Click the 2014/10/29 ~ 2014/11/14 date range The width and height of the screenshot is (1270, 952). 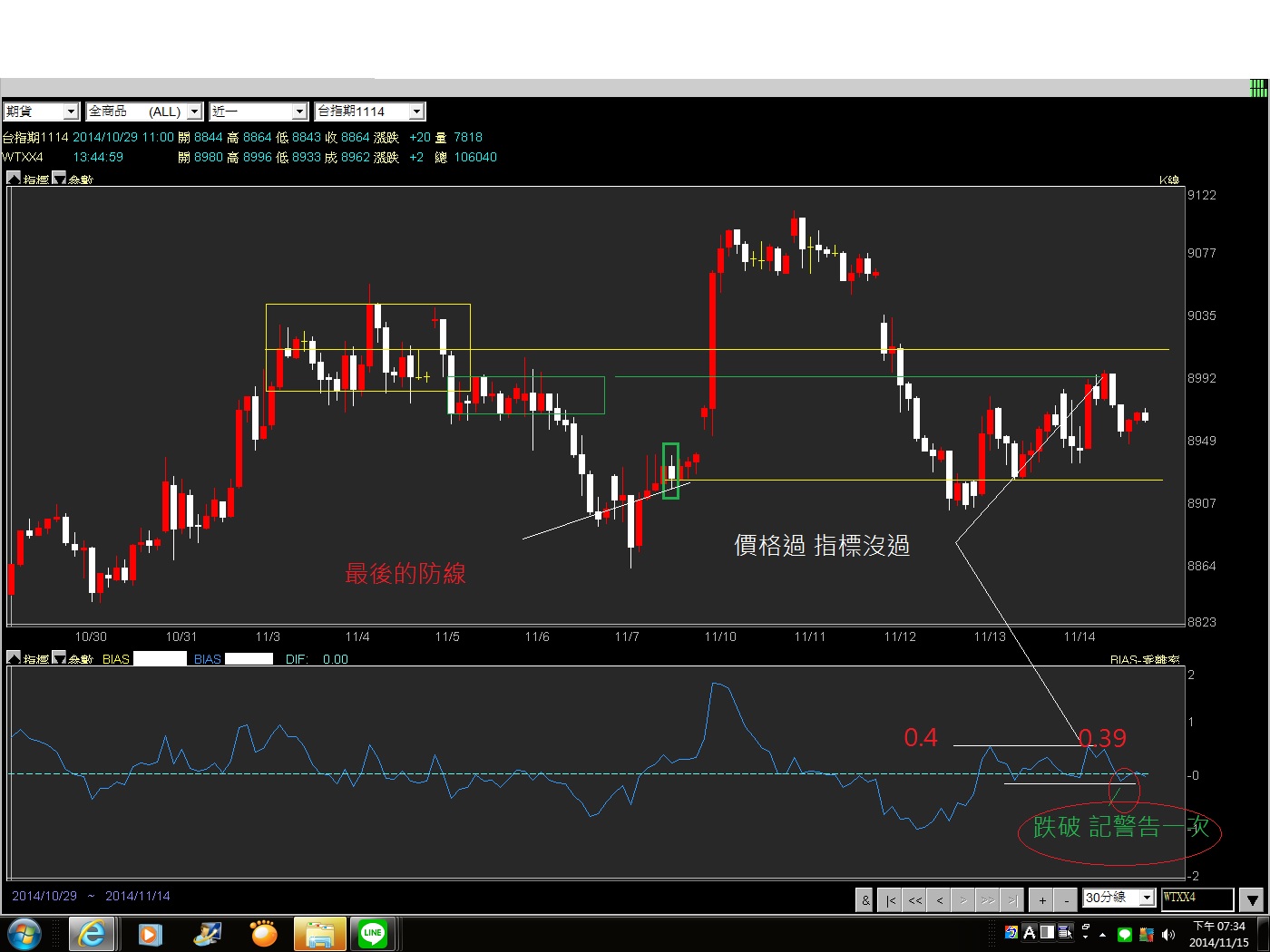91,896
